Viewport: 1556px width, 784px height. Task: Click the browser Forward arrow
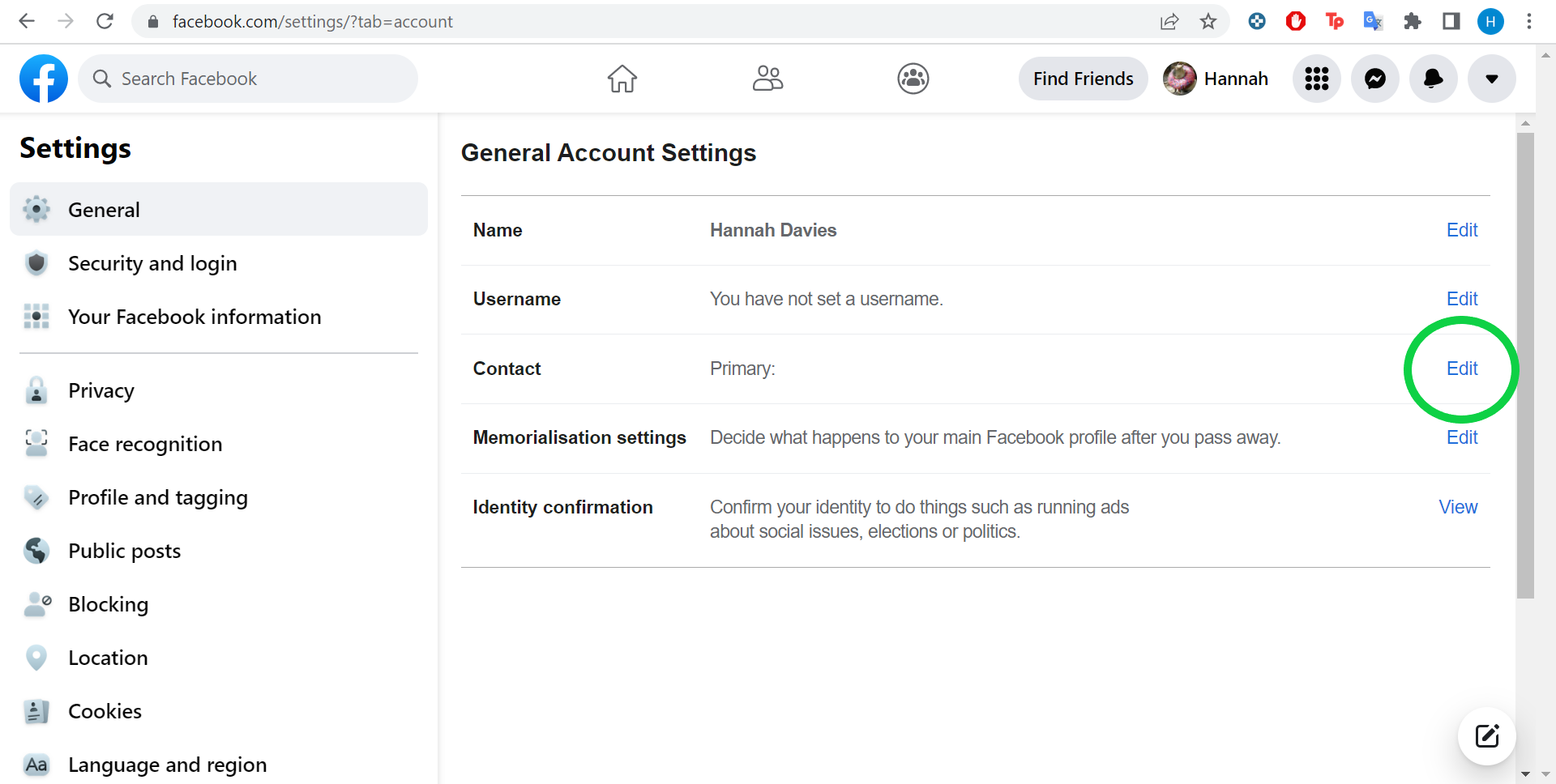(66, 21)
